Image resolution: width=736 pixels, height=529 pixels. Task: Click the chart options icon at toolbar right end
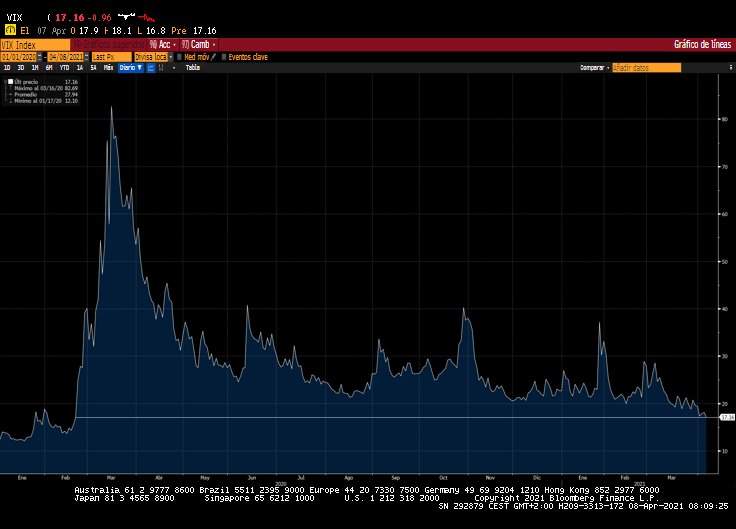[x=731, y=68]
